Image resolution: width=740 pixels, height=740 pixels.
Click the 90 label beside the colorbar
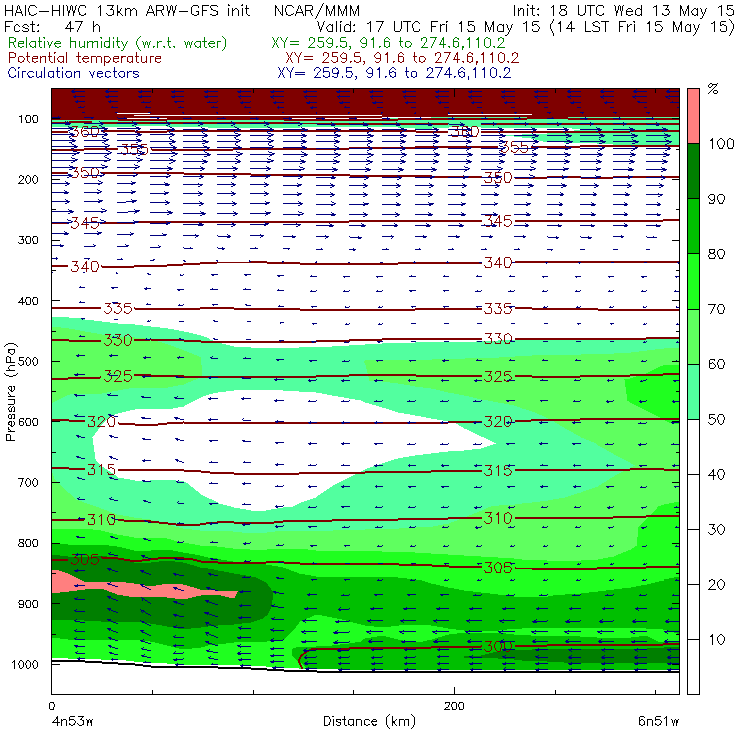[x=716, y=199]
